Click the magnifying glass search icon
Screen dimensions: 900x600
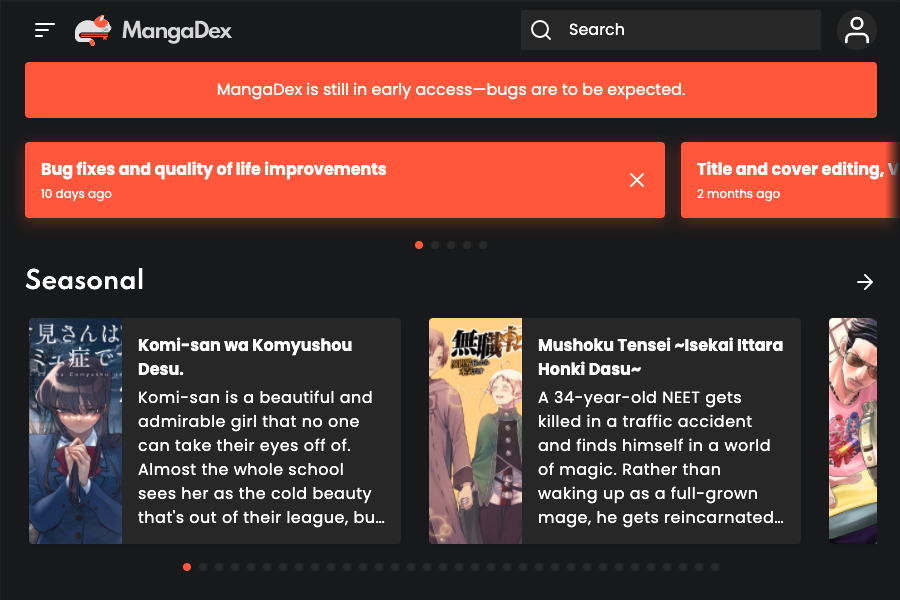541,30
